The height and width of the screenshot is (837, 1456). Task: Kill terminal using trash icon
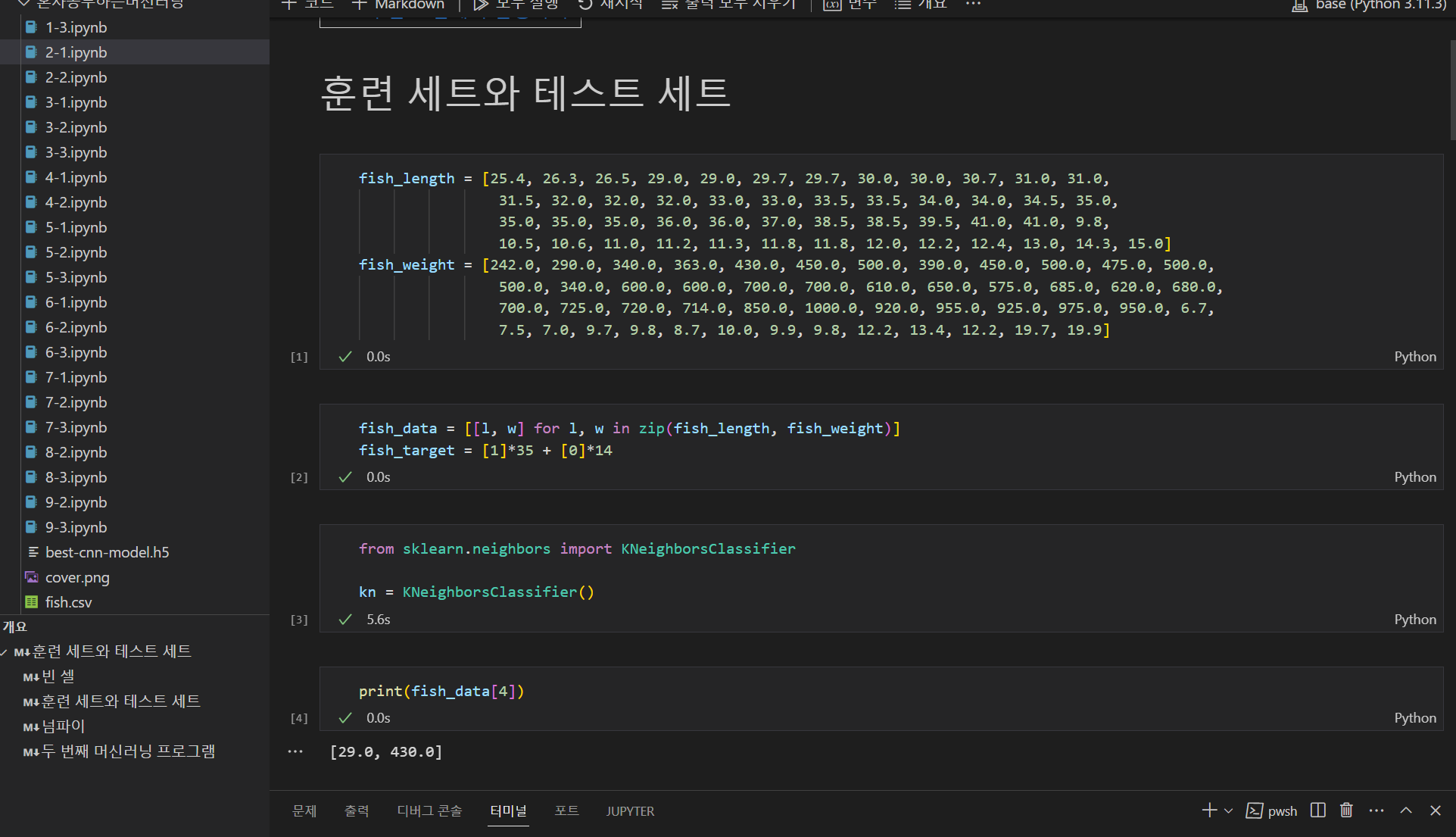(x=1346, y=810)
